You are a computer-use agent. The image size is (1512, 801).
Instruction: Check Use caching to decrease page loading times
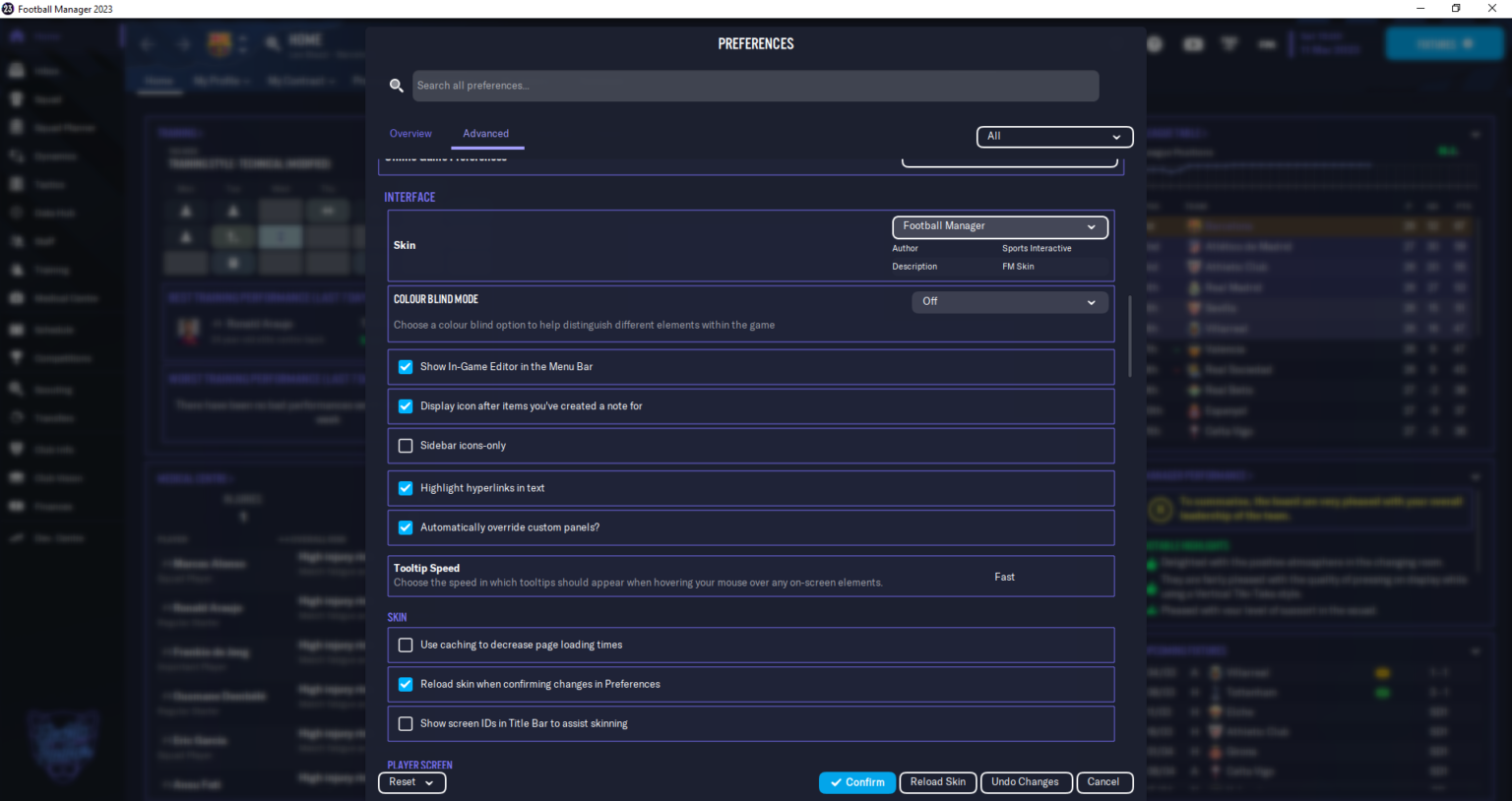(x=405, y=645)
